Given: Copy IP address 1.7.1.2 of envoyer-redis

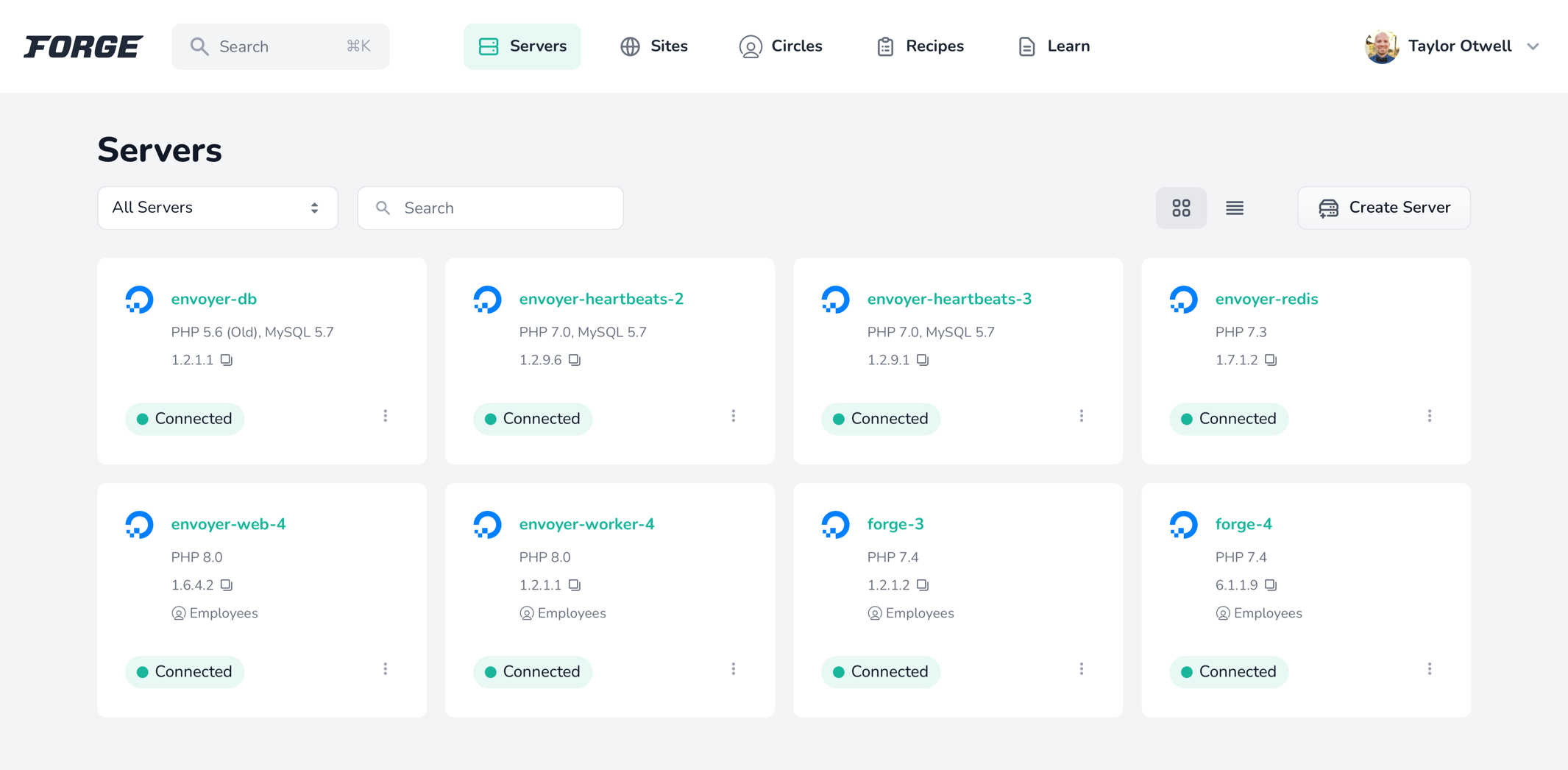Looking at the screenshot, I should tap(1271, 360).
